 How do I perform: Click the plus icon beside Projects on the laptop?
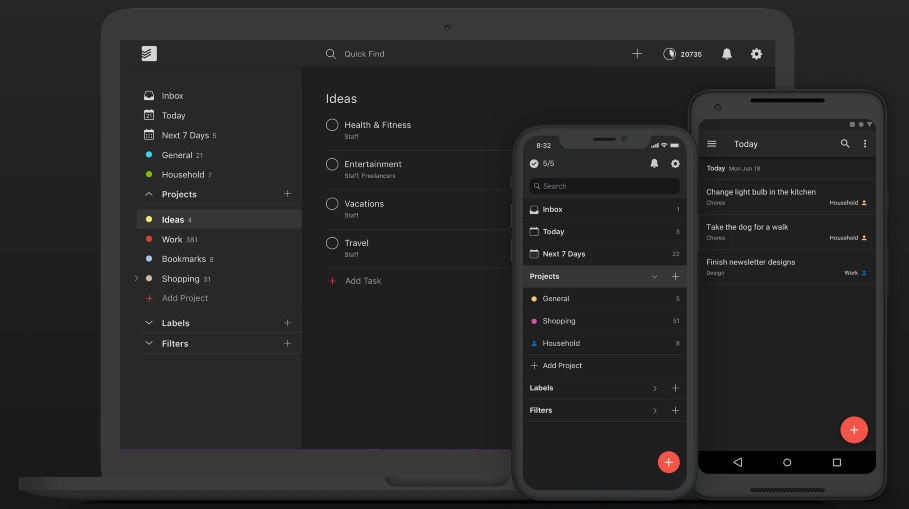287,194
